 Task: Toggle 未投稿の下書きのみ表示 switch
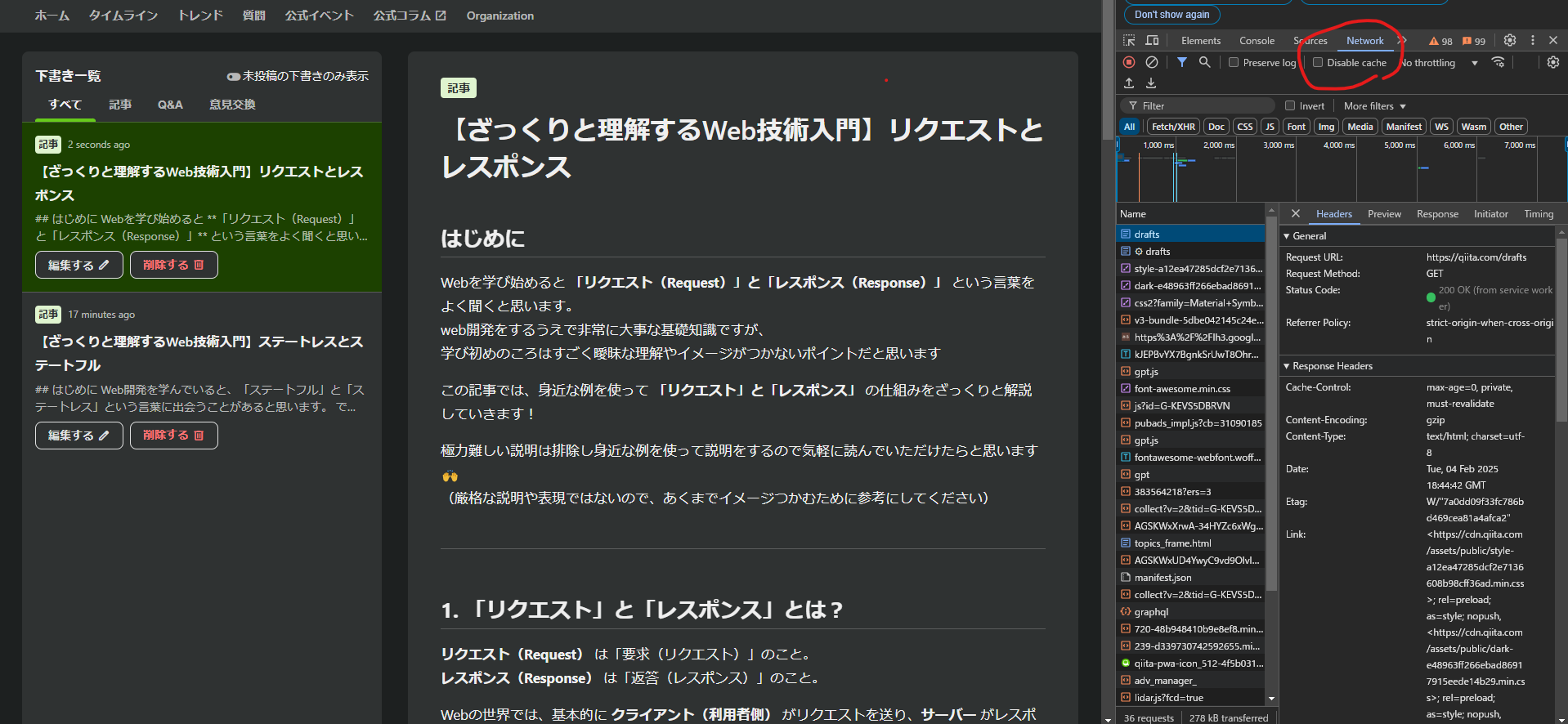tap(233, 76)
